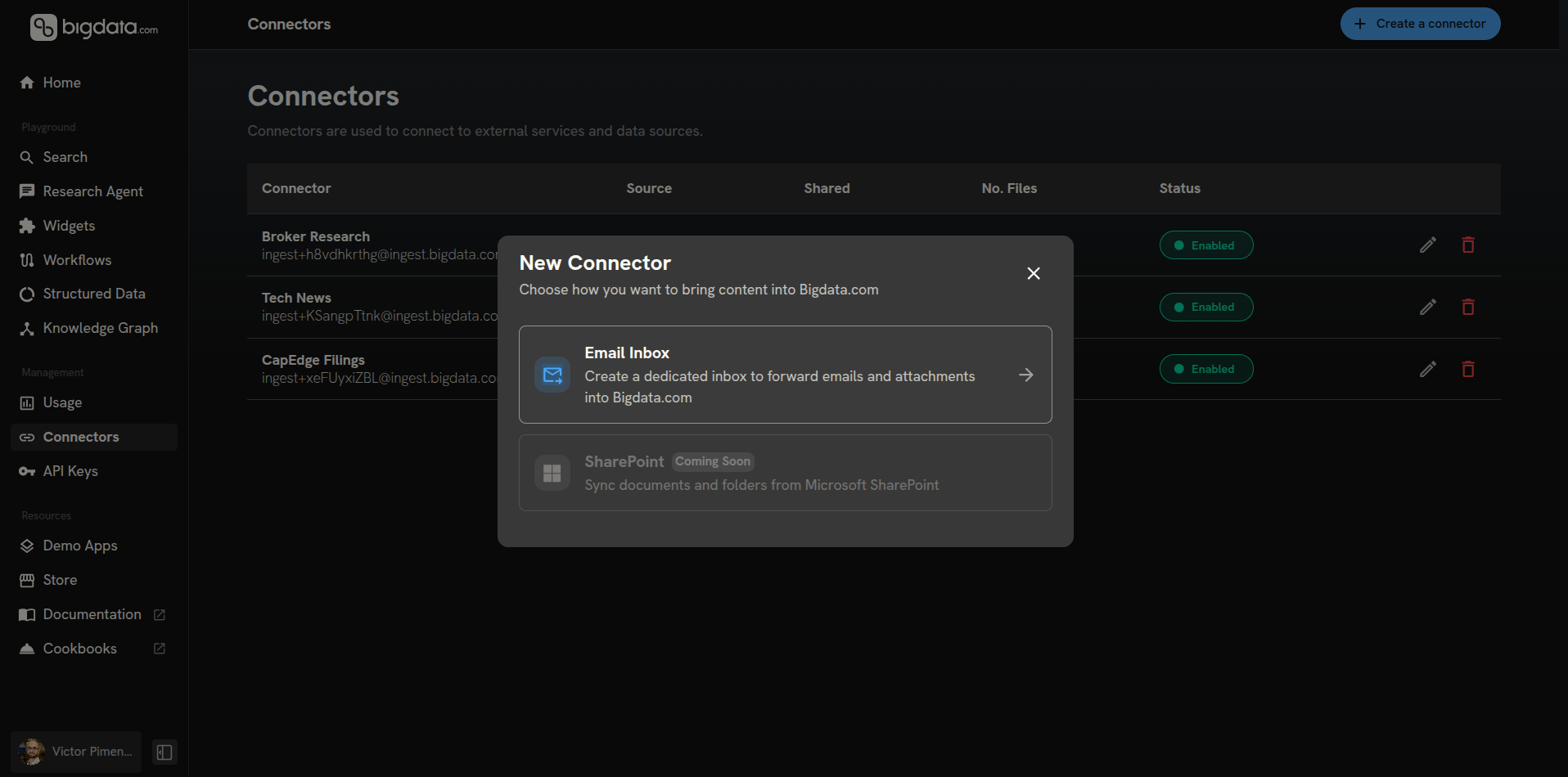Viewport: 1568px width, 777px height.
Task: Click Enabled status for CapEdge Filings
Action: [x=1206, y=369]
